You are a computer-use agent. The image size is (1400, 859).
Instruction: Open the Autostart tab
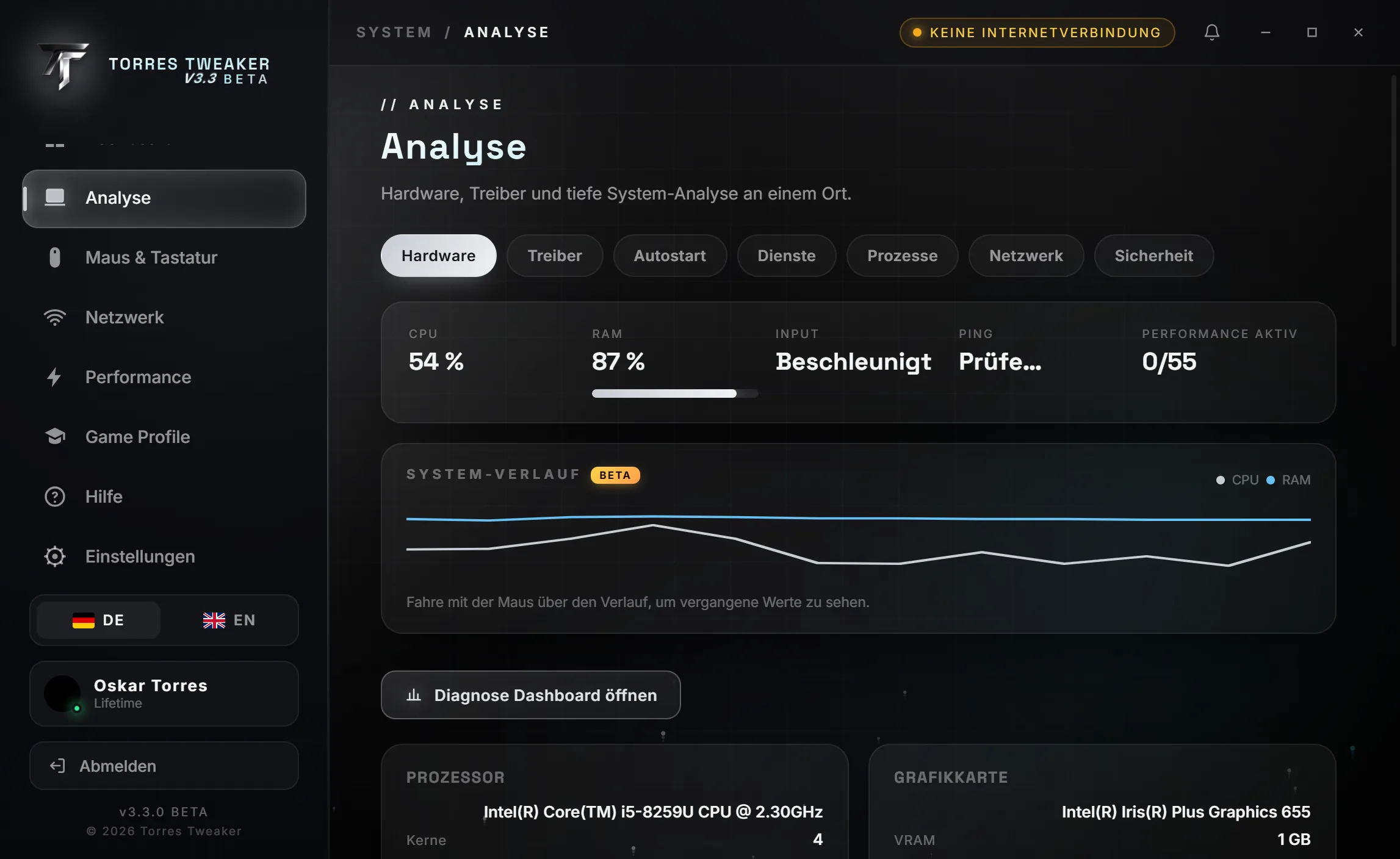pos(669,256)
